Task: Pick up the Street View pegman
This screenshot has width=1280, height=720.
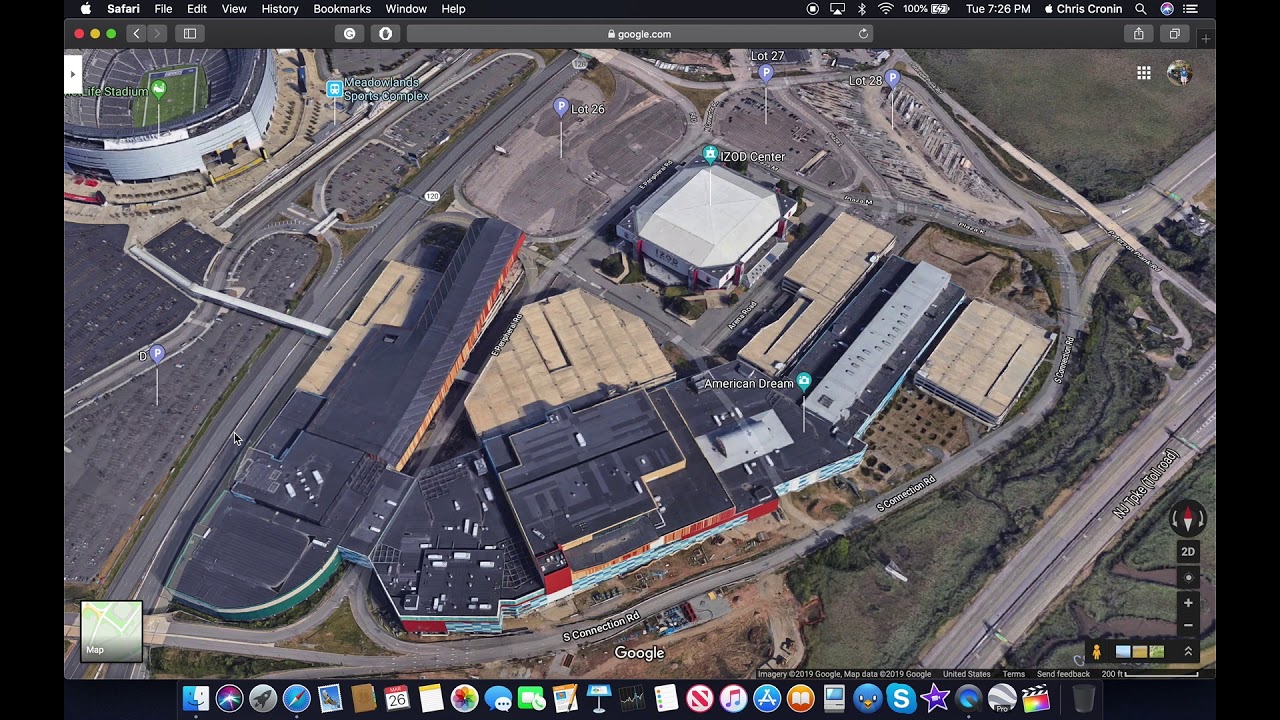Action: (1097, 652)
